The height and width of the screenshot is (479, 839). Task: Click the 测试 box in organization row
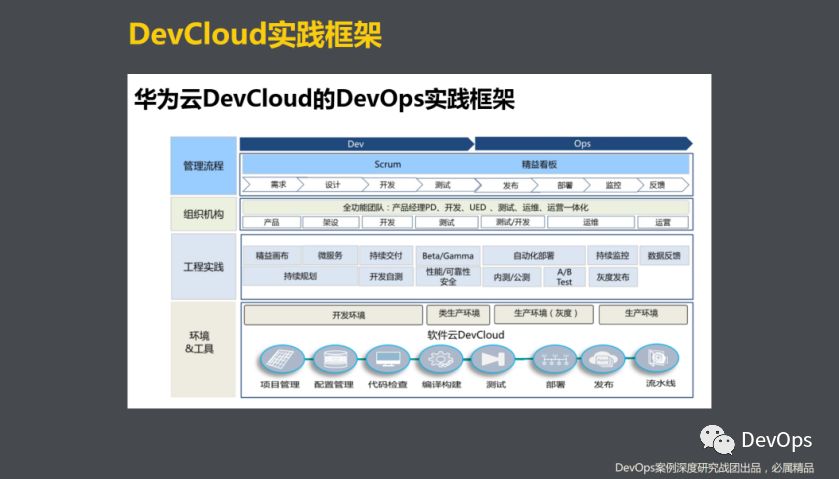[x=446, y=222]
